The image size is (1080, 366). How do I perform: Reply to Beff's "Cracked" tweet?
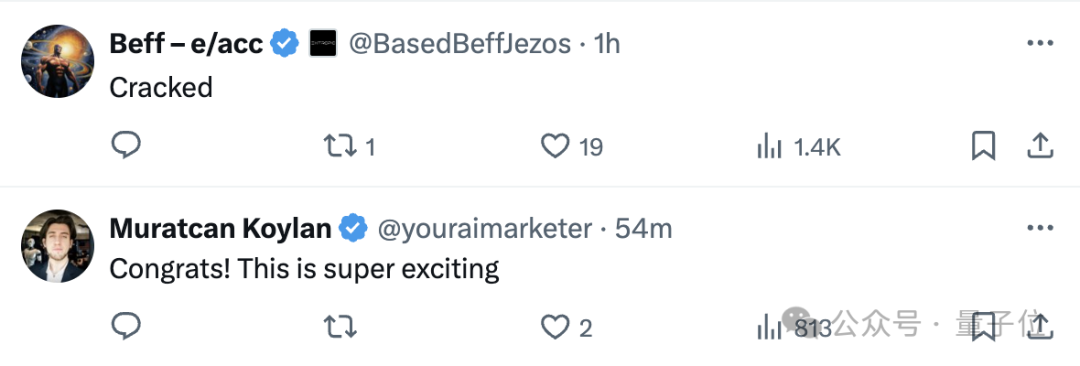[x=126, y=146]
